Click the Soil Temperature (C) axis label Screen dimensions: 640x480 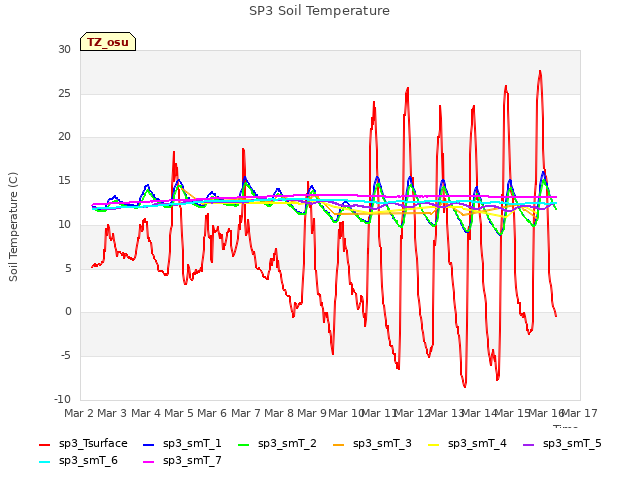[x=13, y=227]
